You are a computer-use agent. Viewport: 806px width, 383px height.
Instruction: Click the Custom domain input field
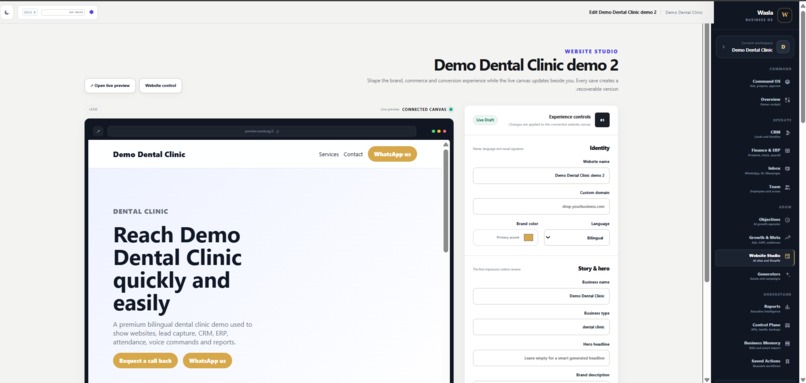(541, 206)
